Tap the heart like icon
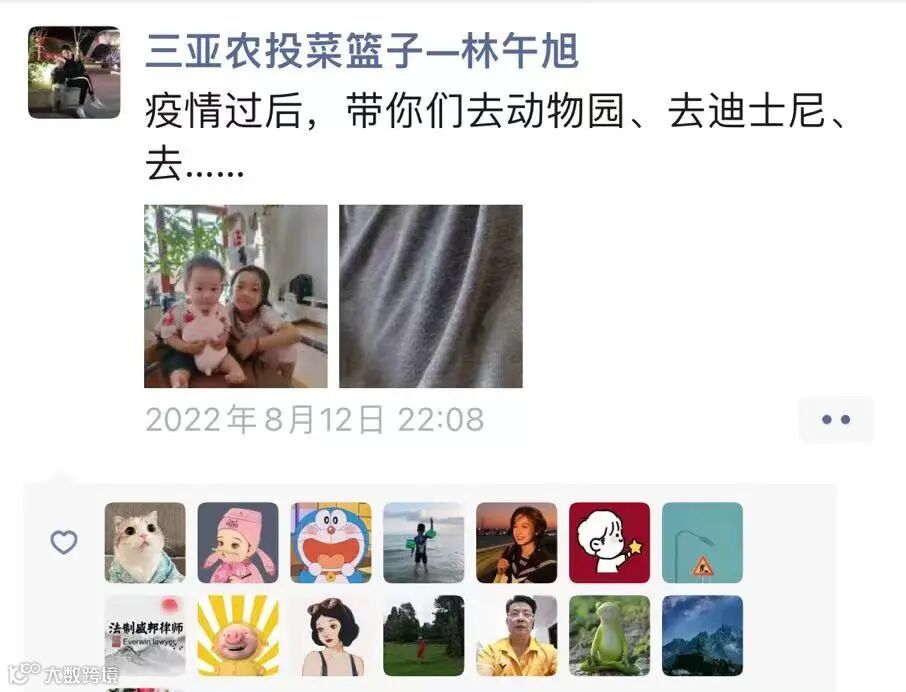906x692 pixels. click(64, 542)
